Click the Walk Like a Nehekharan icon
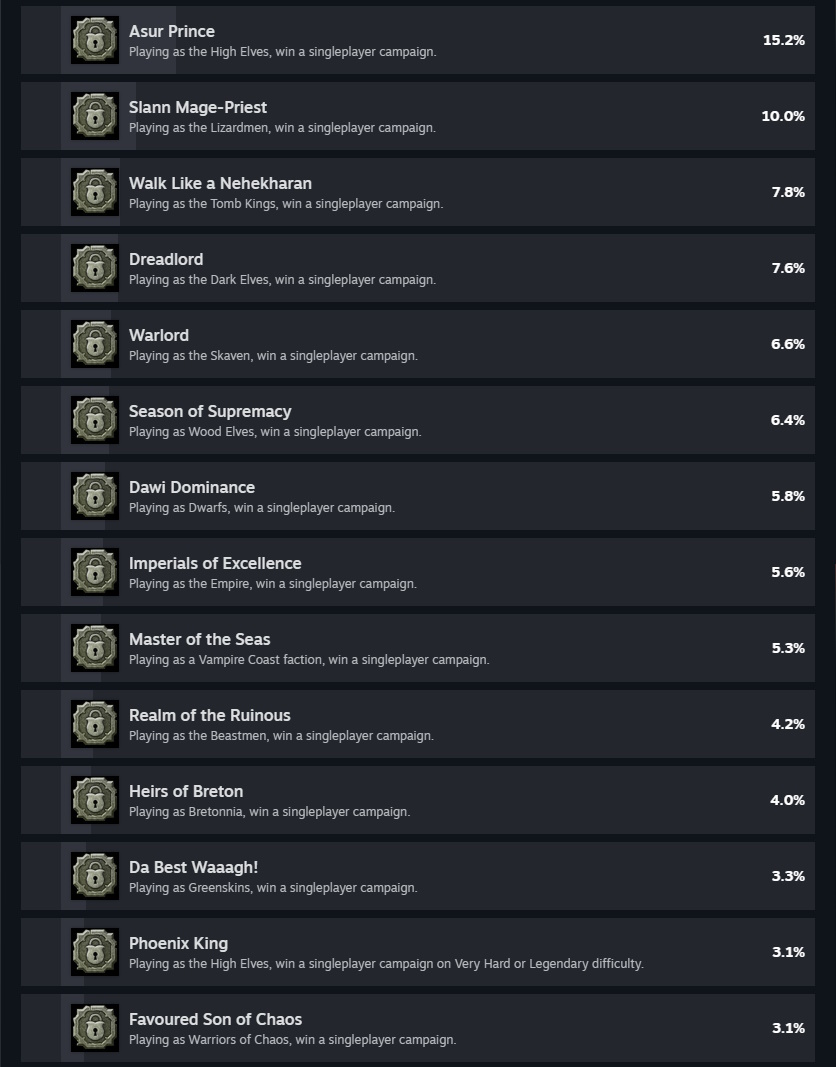The image size is (836, 1067). [x=95, y=192]
